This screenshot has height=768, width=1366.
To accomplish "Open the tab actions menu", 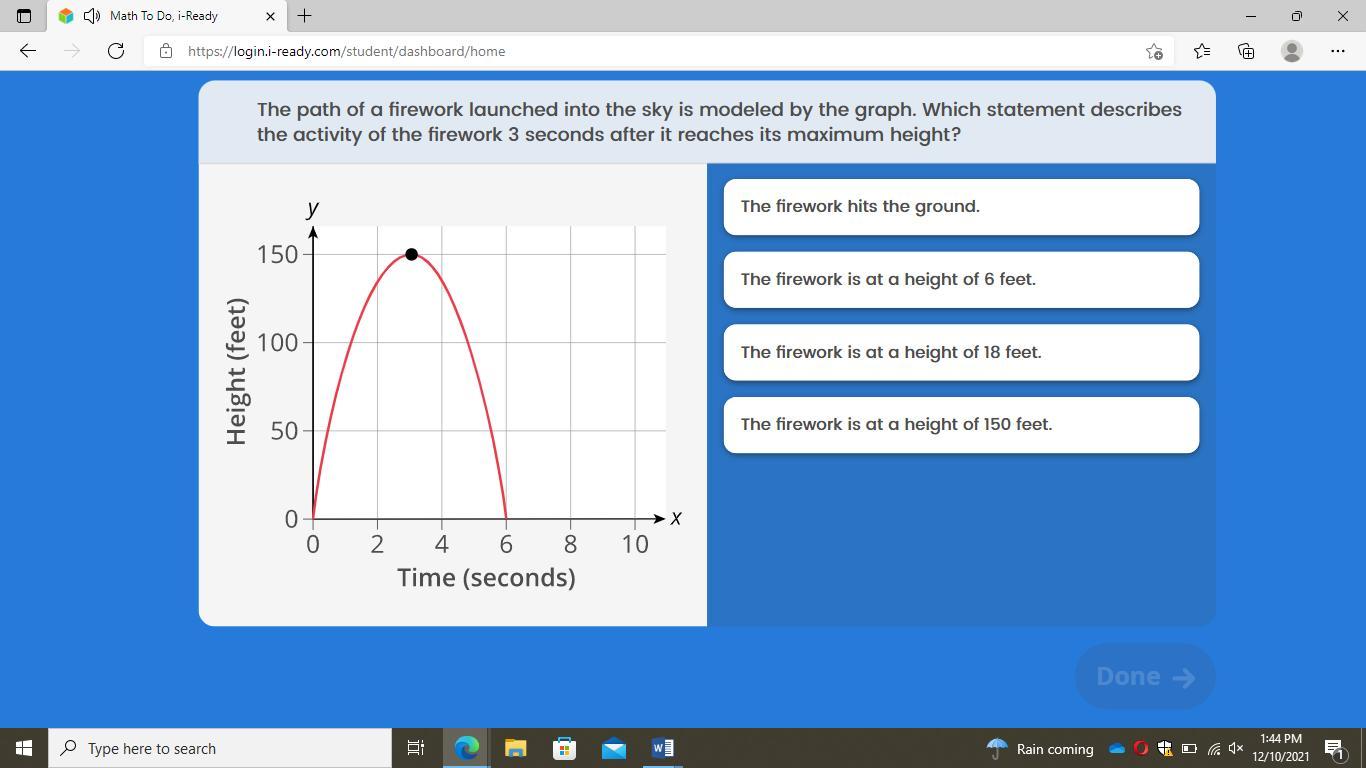I will (x=24, y=16).
